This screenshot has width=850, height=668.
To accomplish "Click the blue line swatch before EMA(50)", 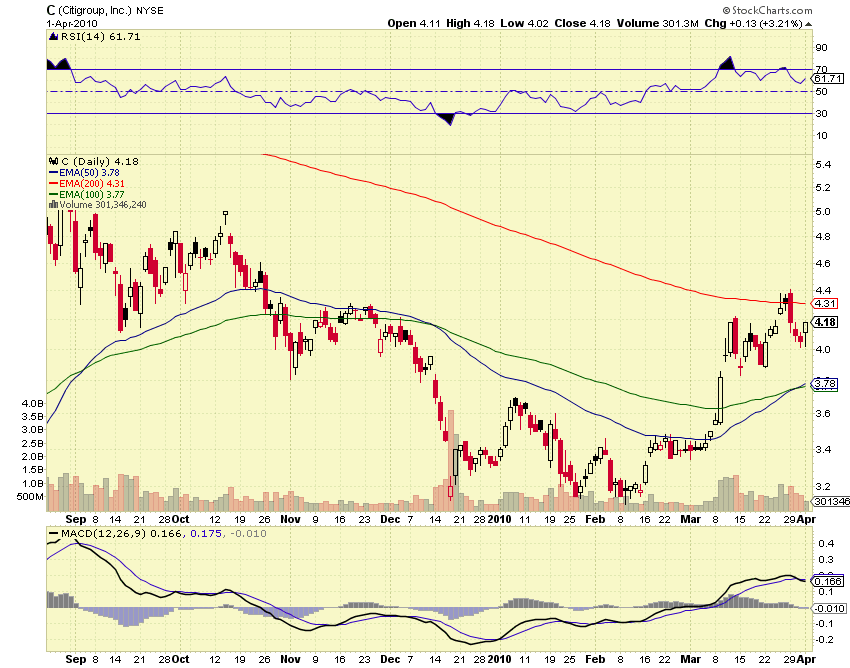I will tap(53, 172).
